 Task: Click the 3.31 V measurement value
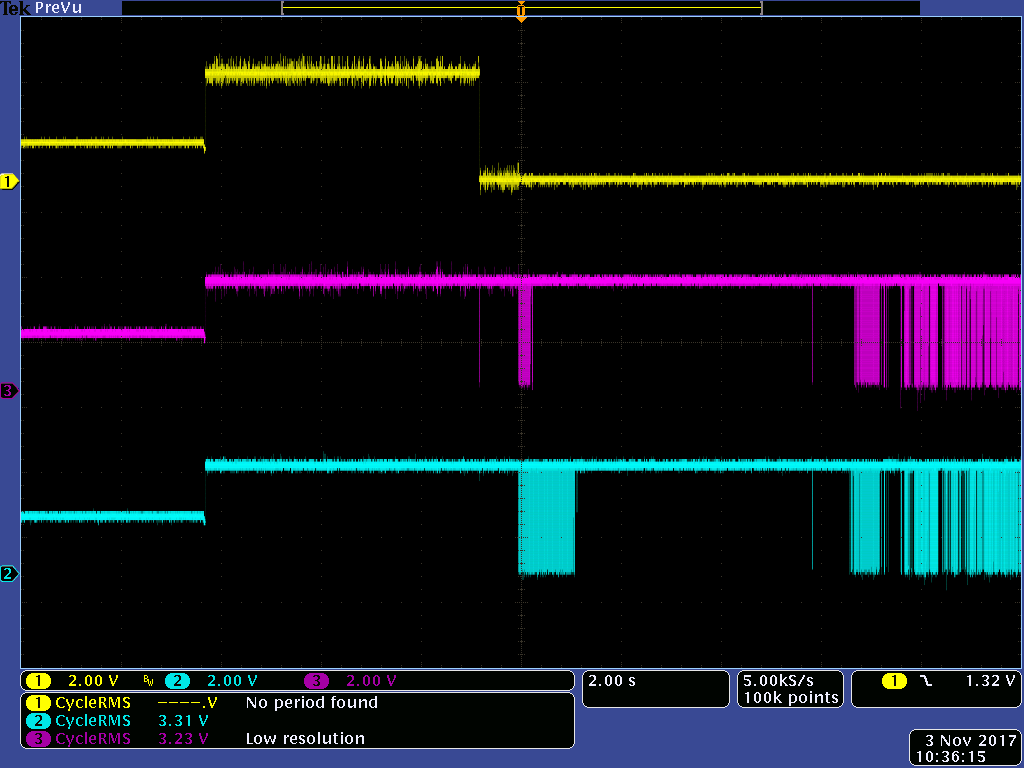(184, 721)
